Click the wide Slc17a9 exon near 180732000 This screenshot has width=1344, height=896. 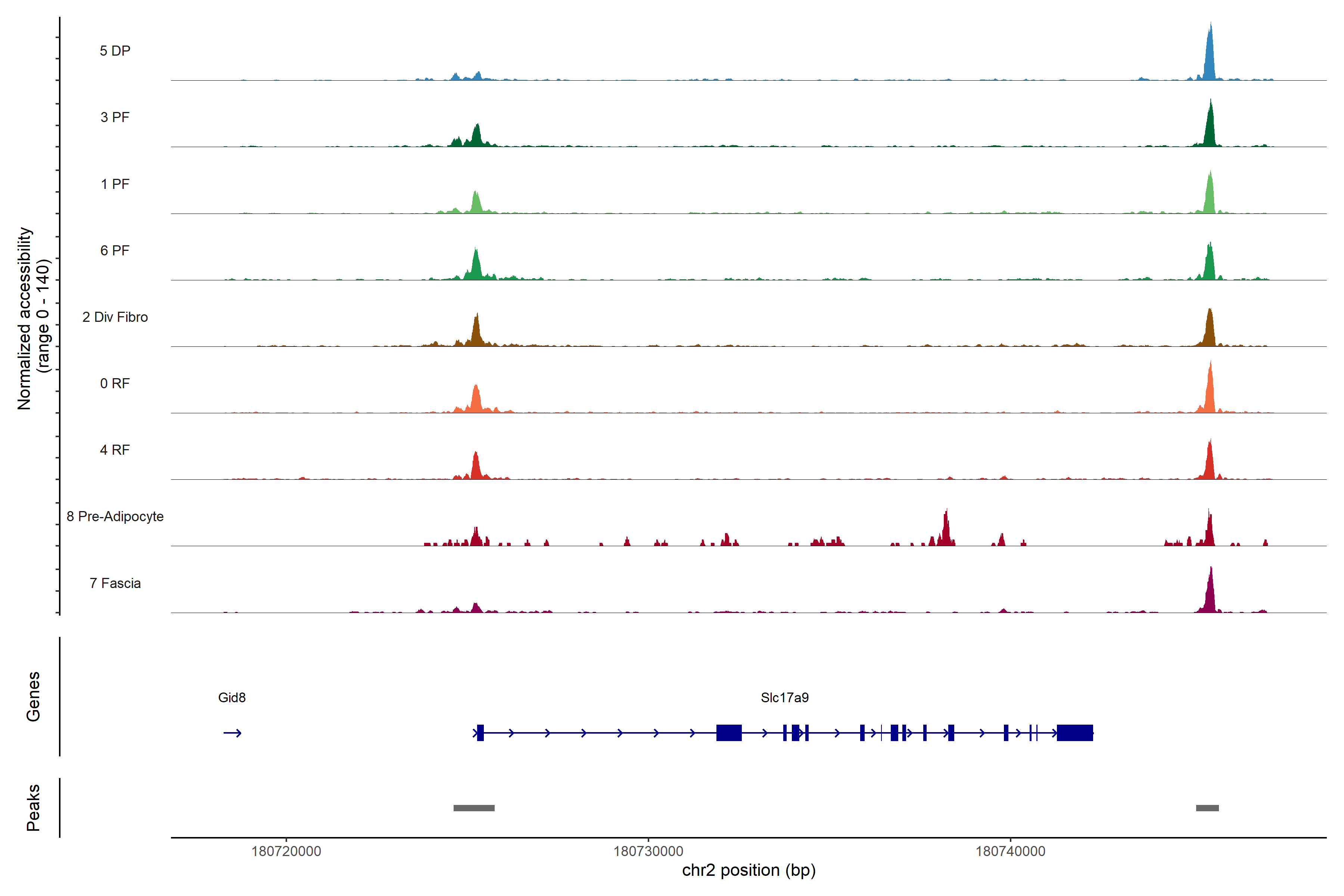click(x=729, y=732)
